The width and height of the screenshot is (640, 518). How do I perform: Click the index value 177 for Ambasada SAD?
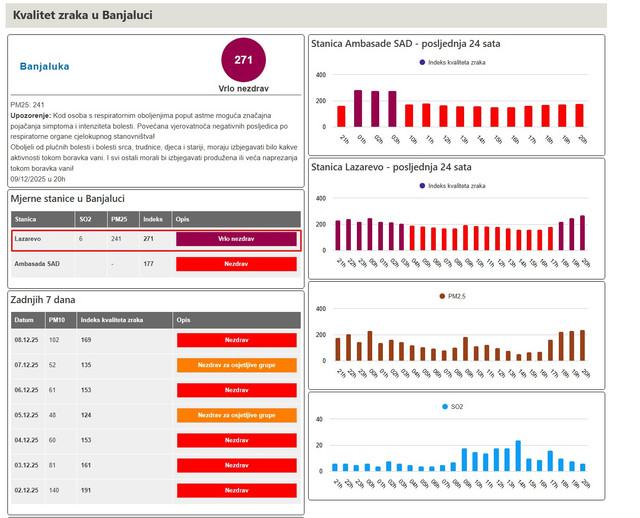point(149,264)
